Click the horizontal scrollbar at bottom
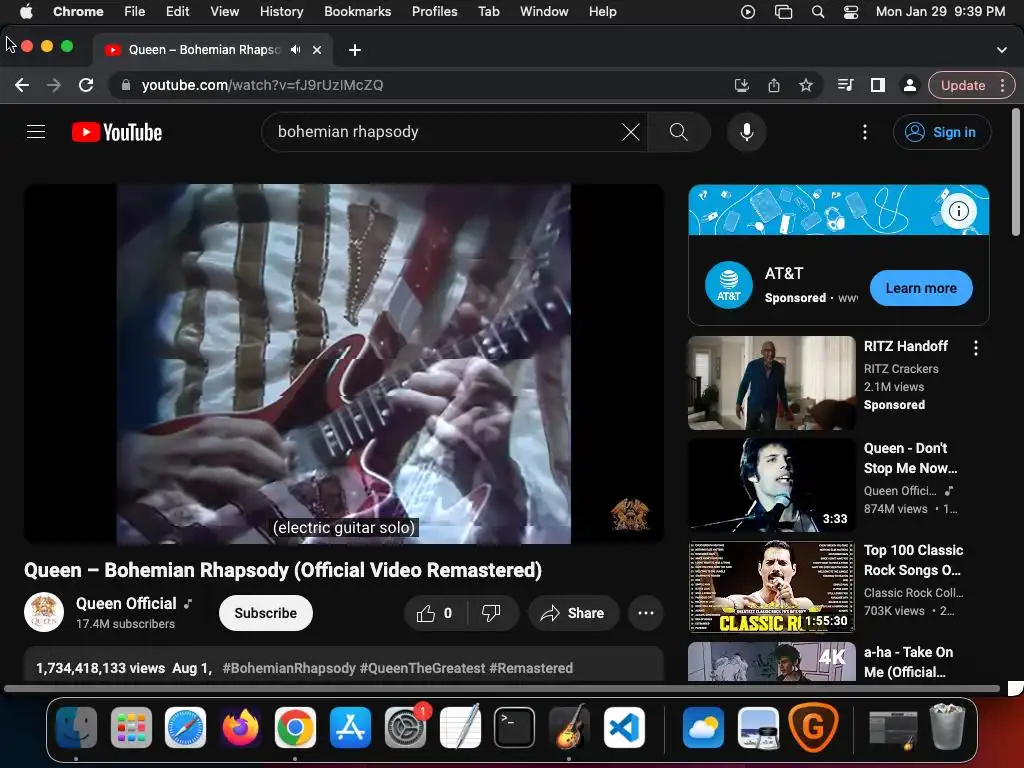 [x=502, y=688]
